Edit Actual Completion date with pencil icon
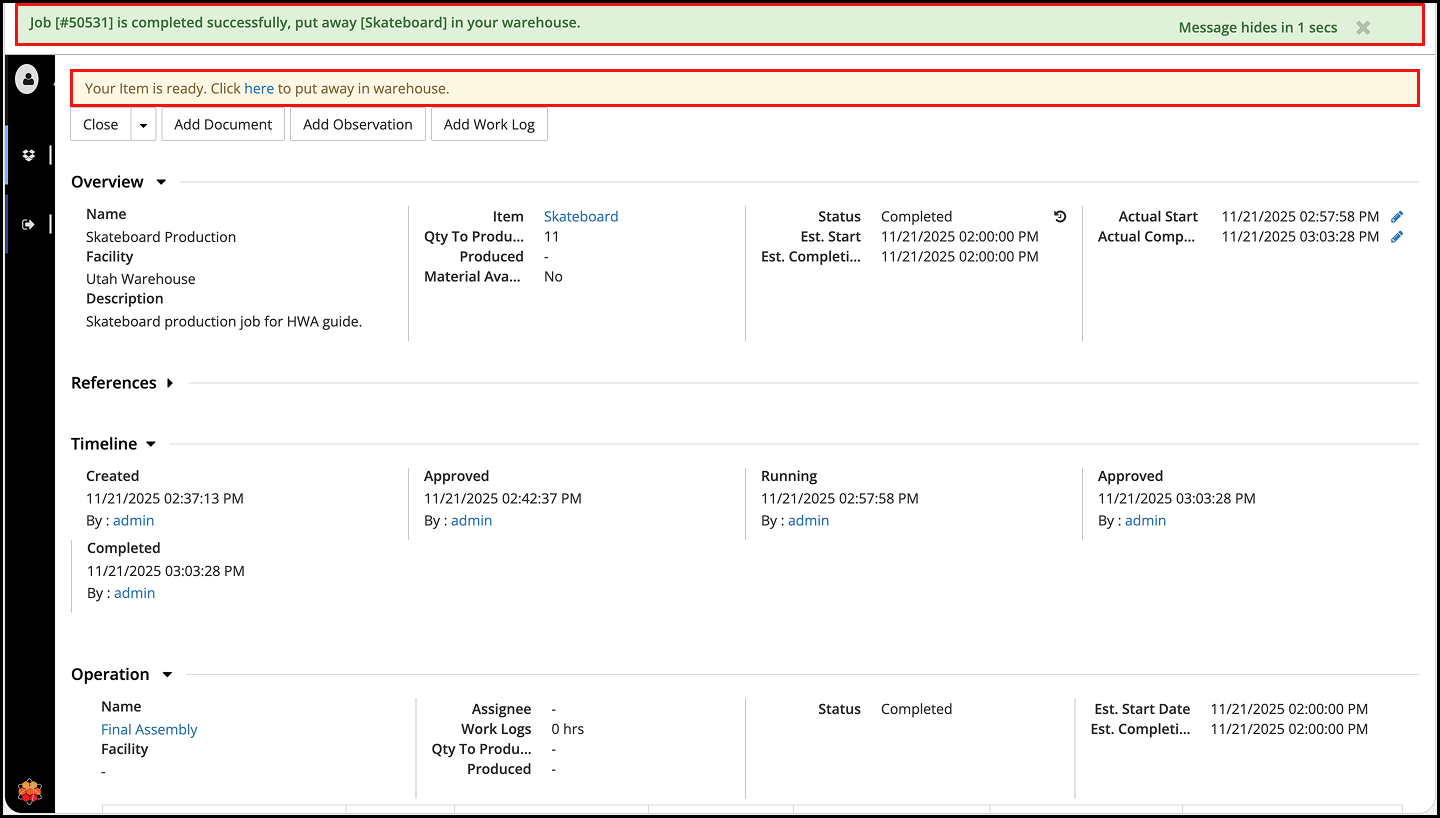 1397,237
